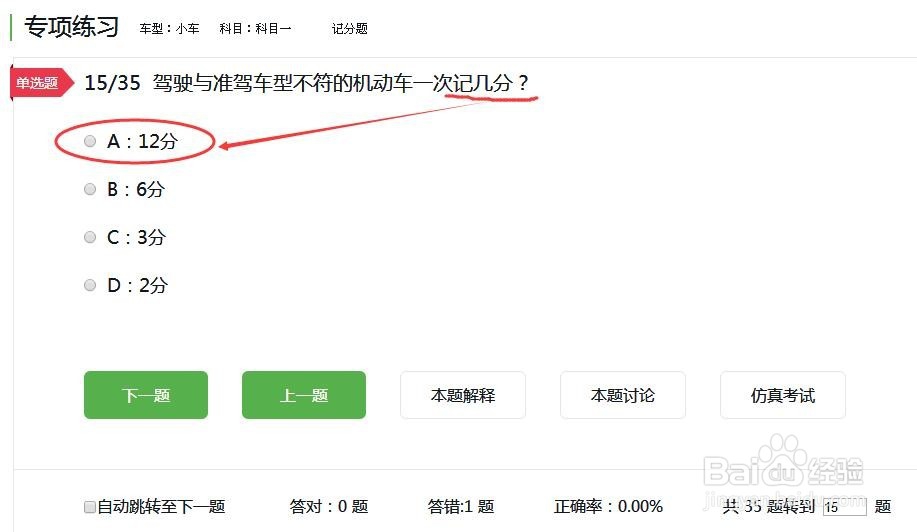The height and width of the screenshot is (532, 917).
Task: Click the green 下一题 button
Action: point(146,395)
